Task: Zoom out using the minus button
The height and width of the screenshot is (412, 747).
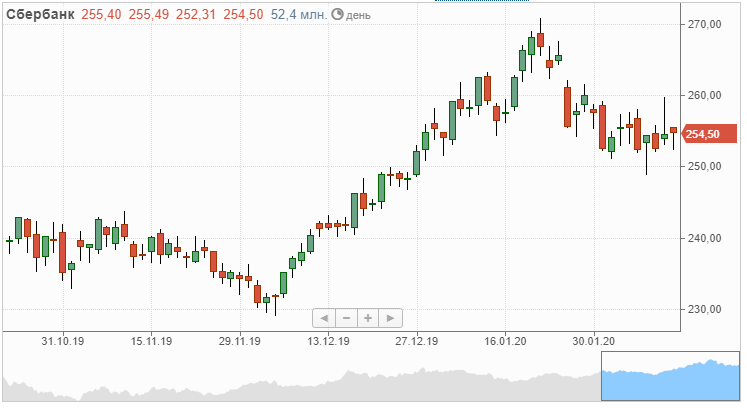Action: point(347,318)
